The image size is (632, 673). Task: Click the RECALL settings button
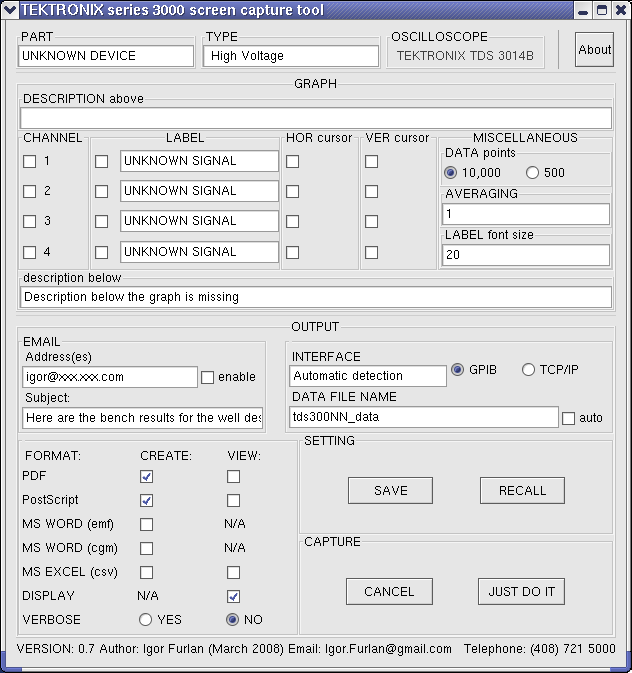click(x=522, y=490)
